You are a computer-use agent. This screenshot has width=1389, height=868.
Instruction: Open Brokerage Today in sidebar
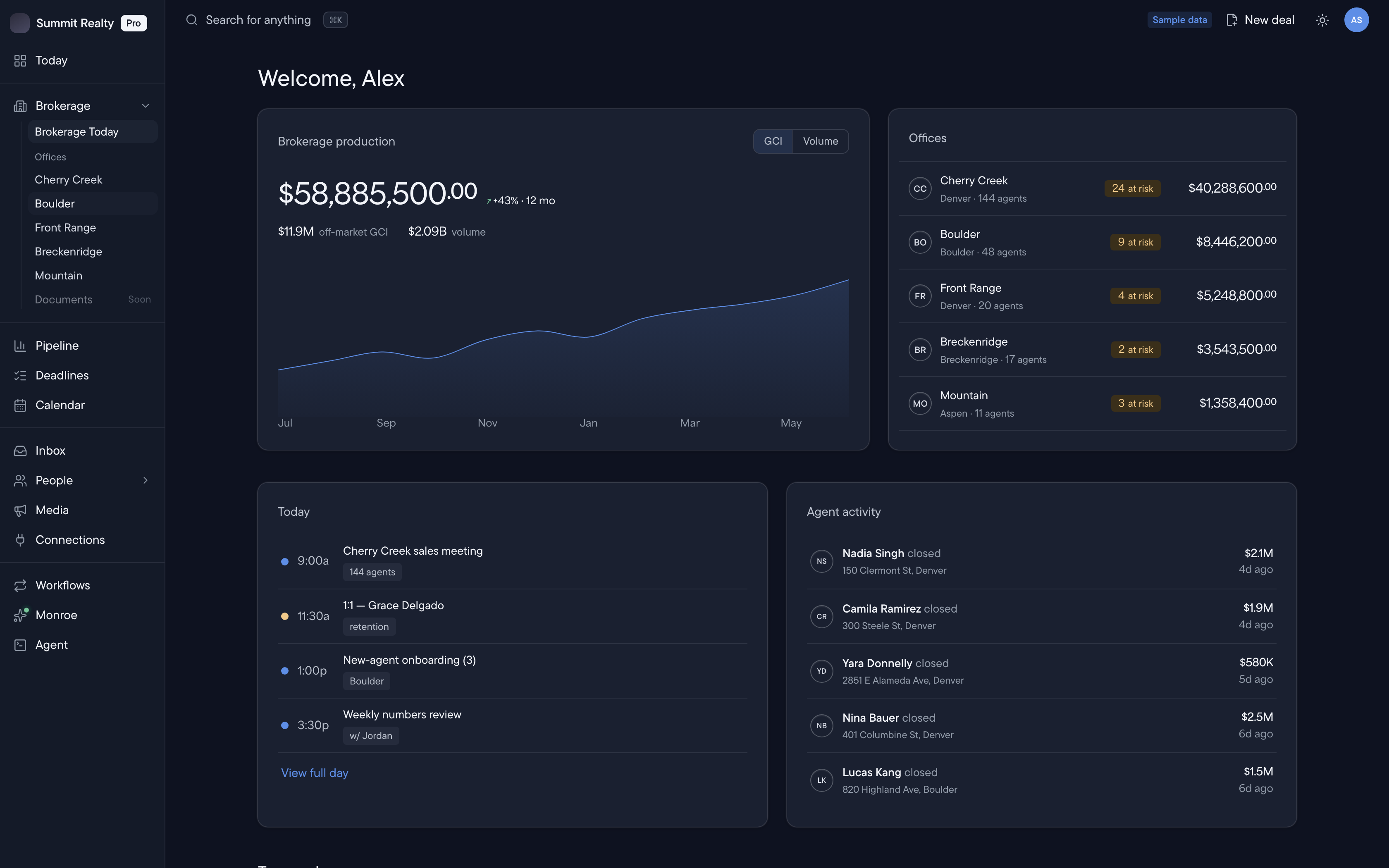click(x=93, y=131)
